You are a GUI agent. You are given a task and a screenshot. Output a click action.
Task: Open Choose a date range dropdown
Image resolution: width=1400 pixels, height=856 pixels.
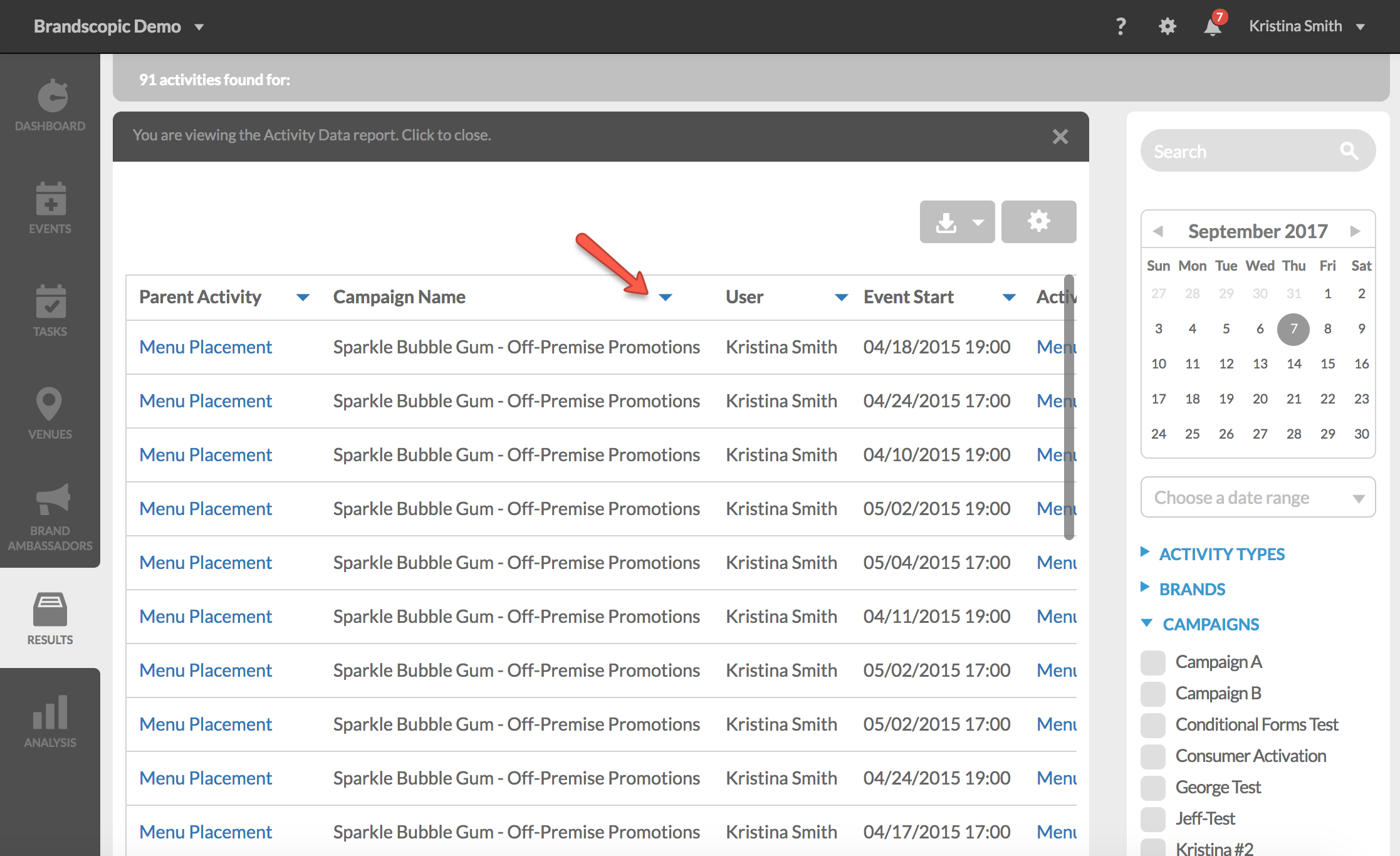[x=1258, y=498]
